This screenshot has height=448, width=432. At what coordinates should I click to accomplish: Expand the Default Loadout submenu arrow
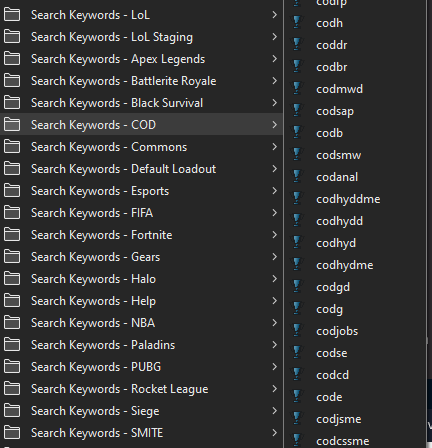pyautogui.click(x=274, y=169)
